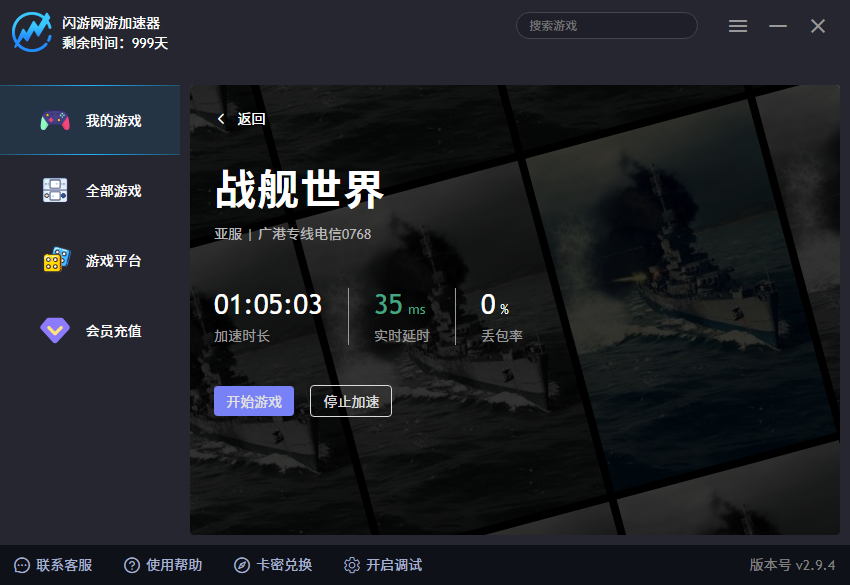Open the hamburger menu icon
Image resolution: width=850 pixels, height=585 pixels.
[738, 26]
